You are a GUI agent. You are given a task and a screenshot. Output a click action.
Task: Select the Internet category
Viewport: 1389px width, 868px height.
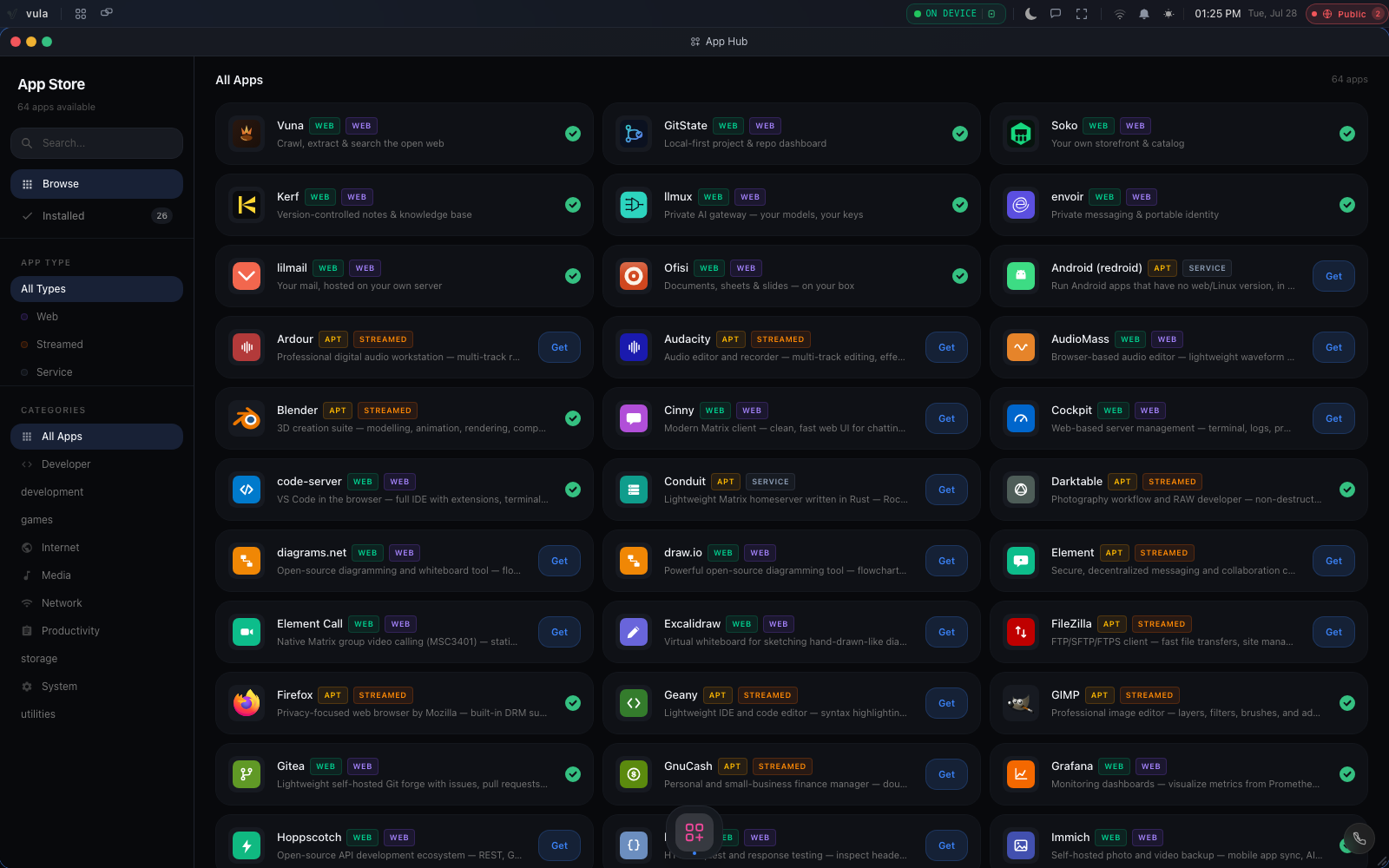click(x=96, y=548)
